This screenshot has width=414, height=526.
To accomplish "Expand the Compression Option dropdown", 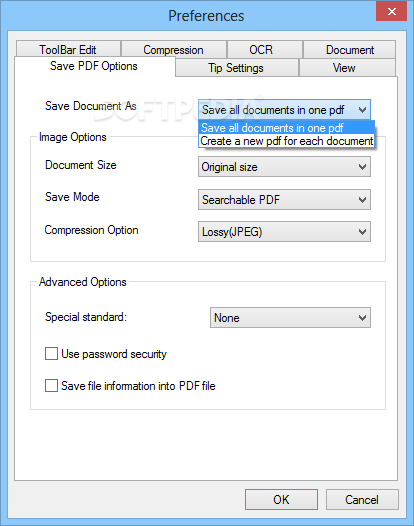I will coord(284,231).
